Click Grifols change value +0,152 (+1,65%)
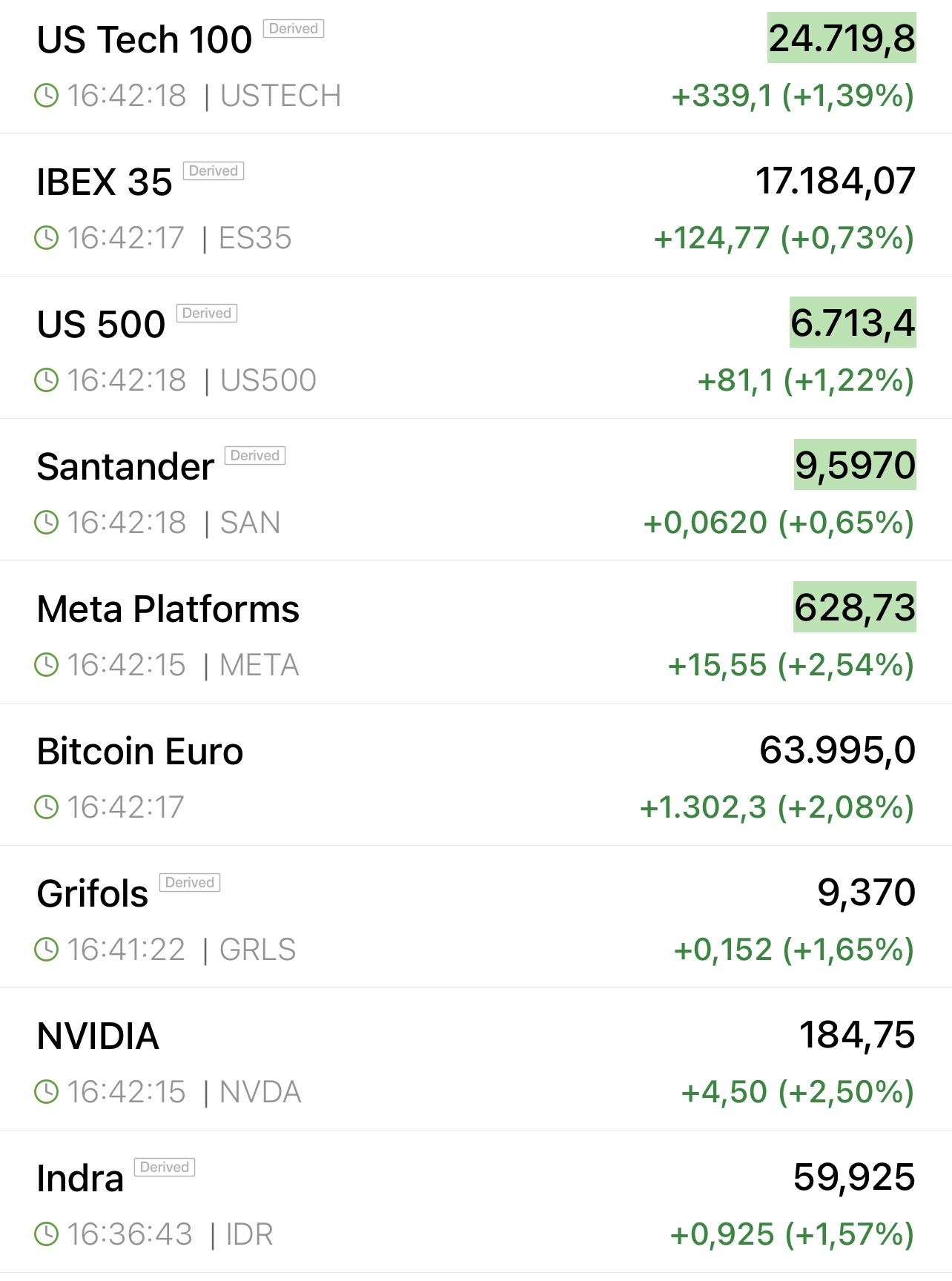 [x=793, y=950]
